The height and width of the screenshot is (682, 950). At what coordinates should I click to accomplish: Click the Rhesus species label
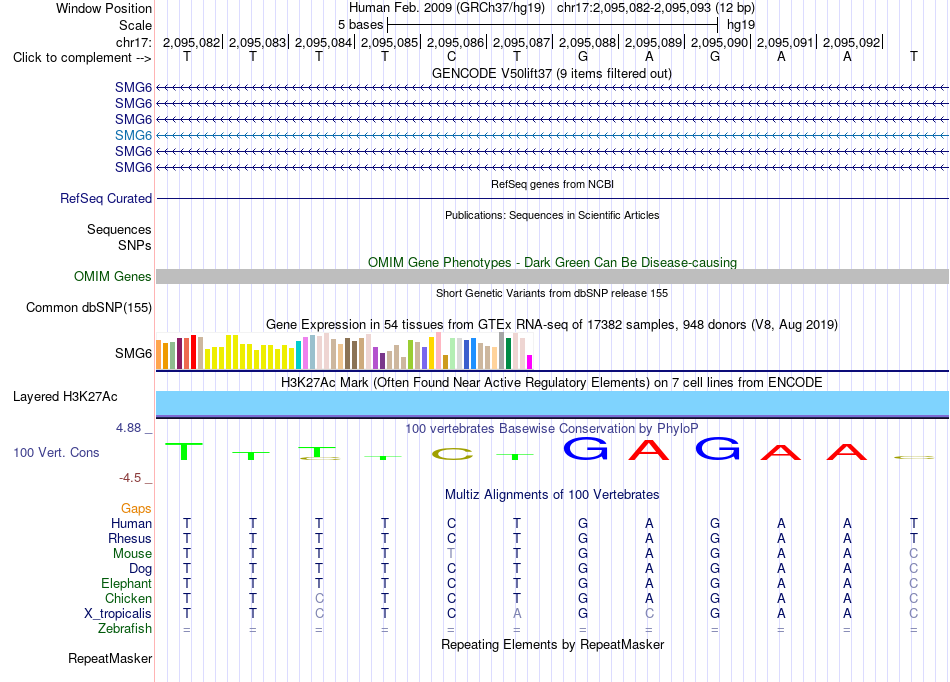tap(130, 538)
